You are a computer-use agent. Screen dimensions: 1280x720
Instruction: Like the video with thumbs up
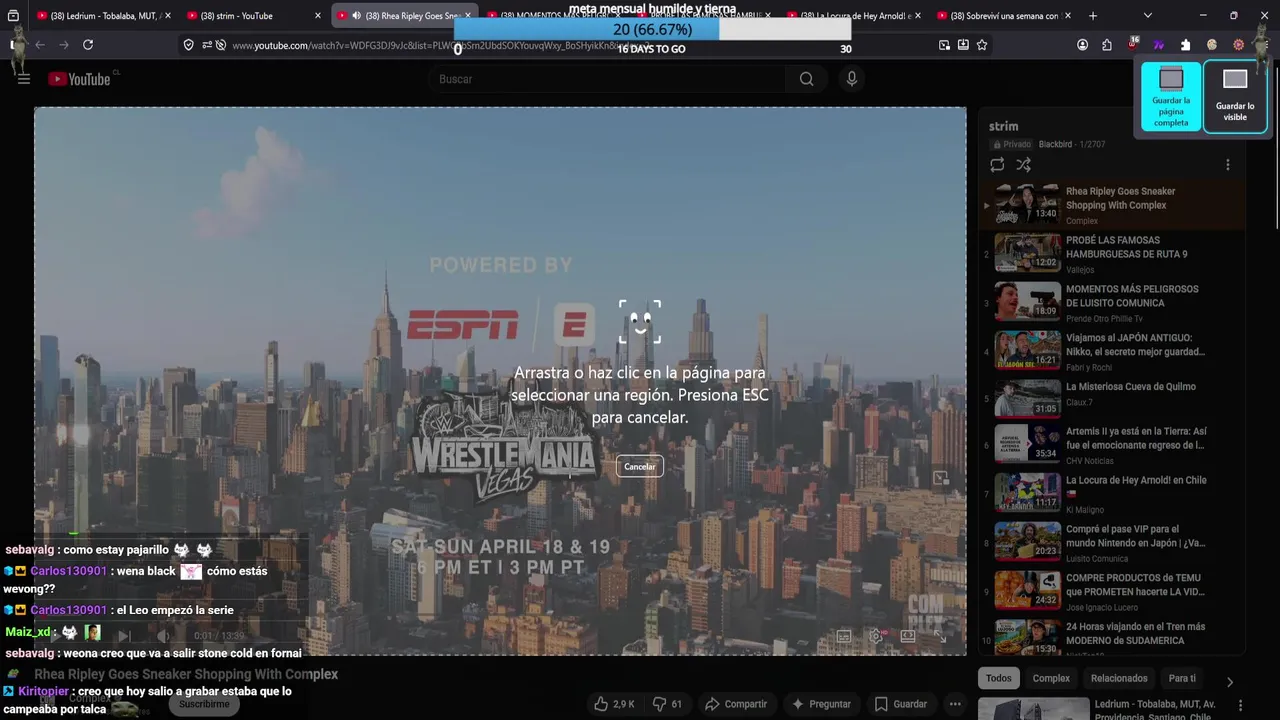point(614,704)
